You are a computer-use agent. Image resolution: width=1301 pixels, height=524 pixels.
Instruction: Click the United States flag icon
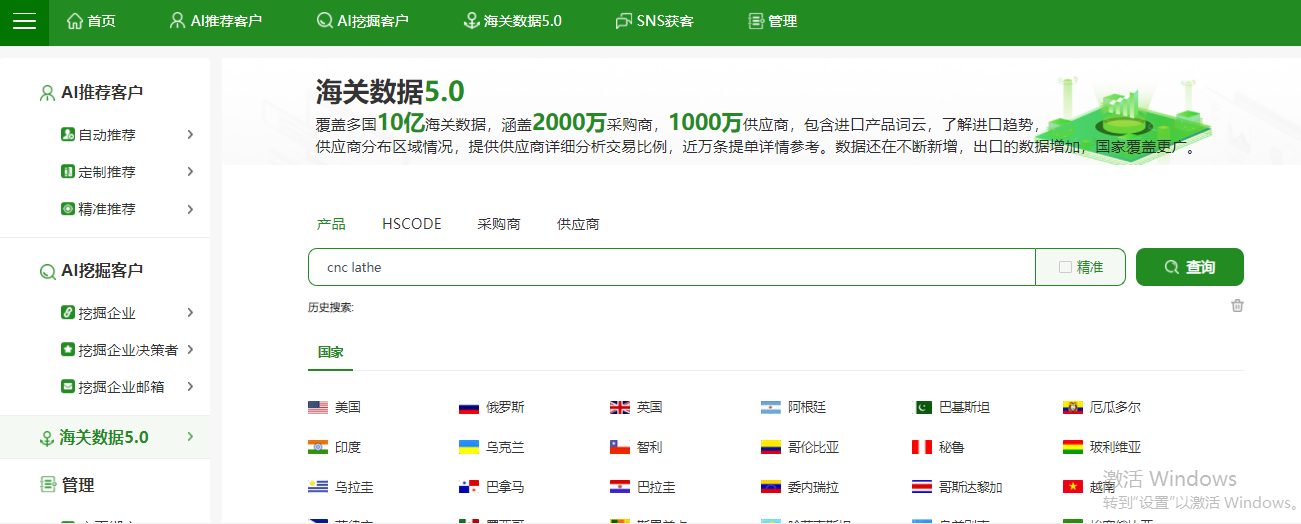pyautogui.click(x=318, y=407)
